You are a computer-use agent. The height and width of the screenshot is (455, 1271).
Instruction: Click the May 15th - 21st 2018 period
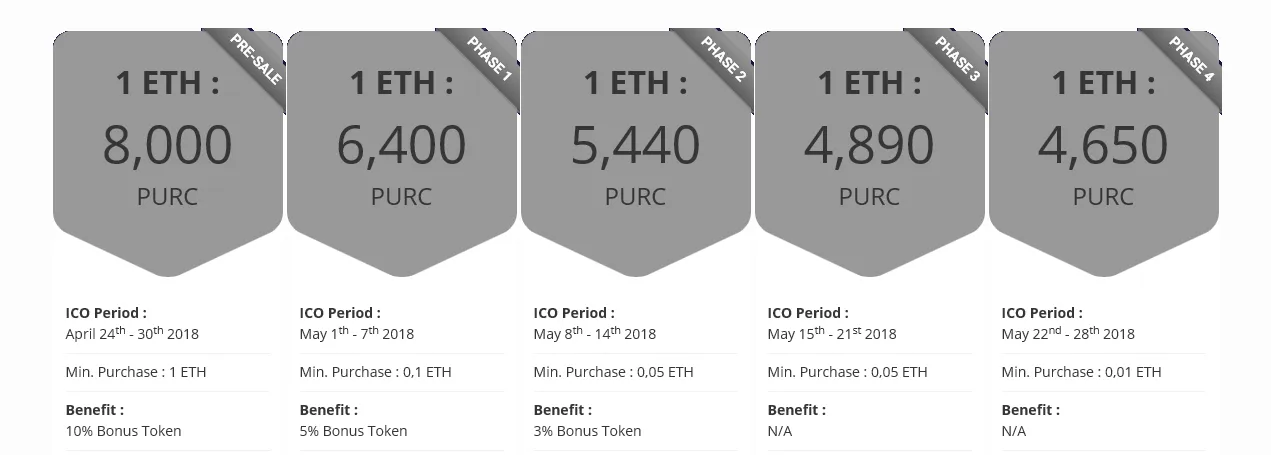coord(832,333)
